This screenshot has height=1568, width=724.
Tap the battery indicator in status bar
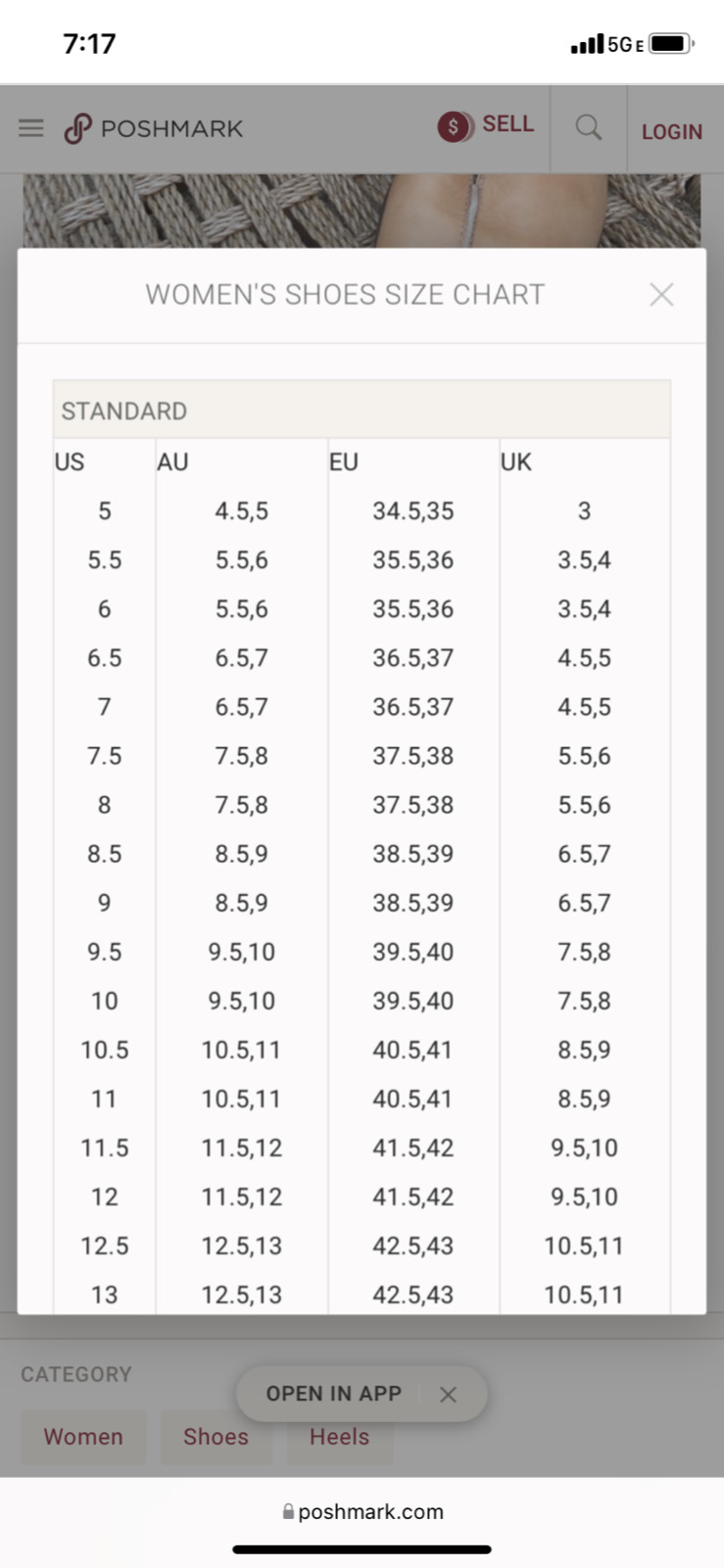(672, 44)
